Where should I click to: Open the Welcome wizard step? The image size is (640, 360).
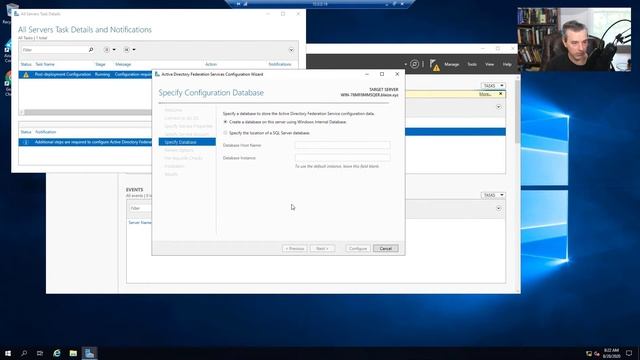(x=173, y=110)
